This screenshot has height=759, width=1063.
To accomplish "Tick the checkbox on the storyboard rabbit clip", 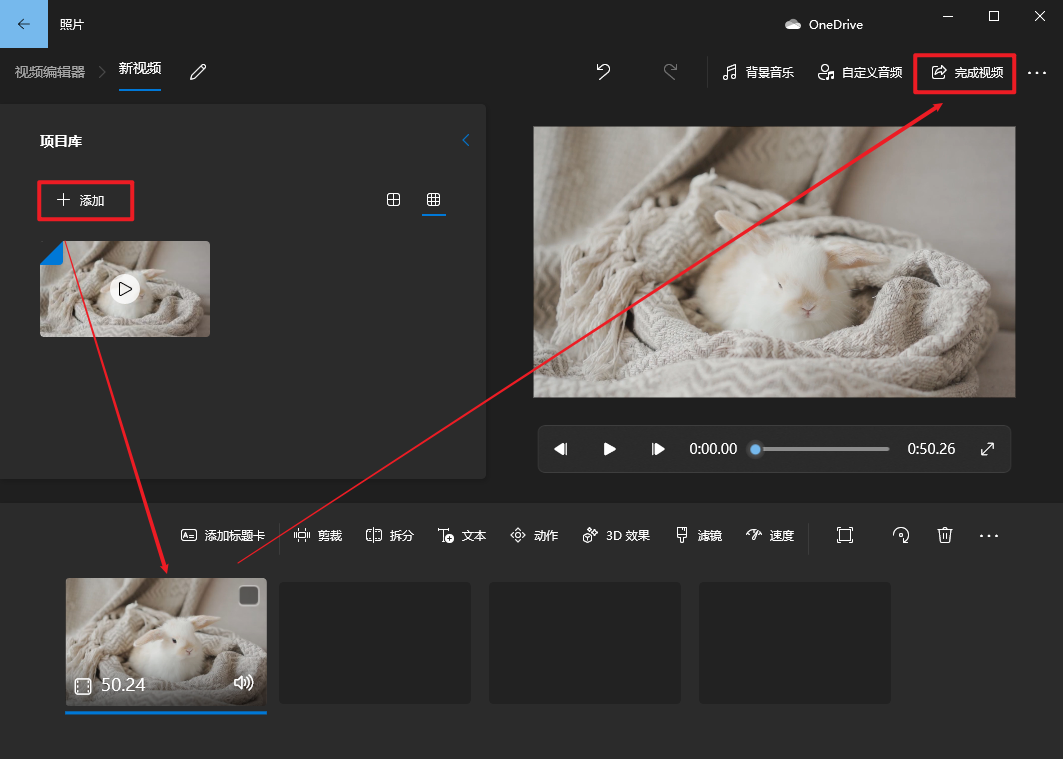I will [x=249, y=596].
